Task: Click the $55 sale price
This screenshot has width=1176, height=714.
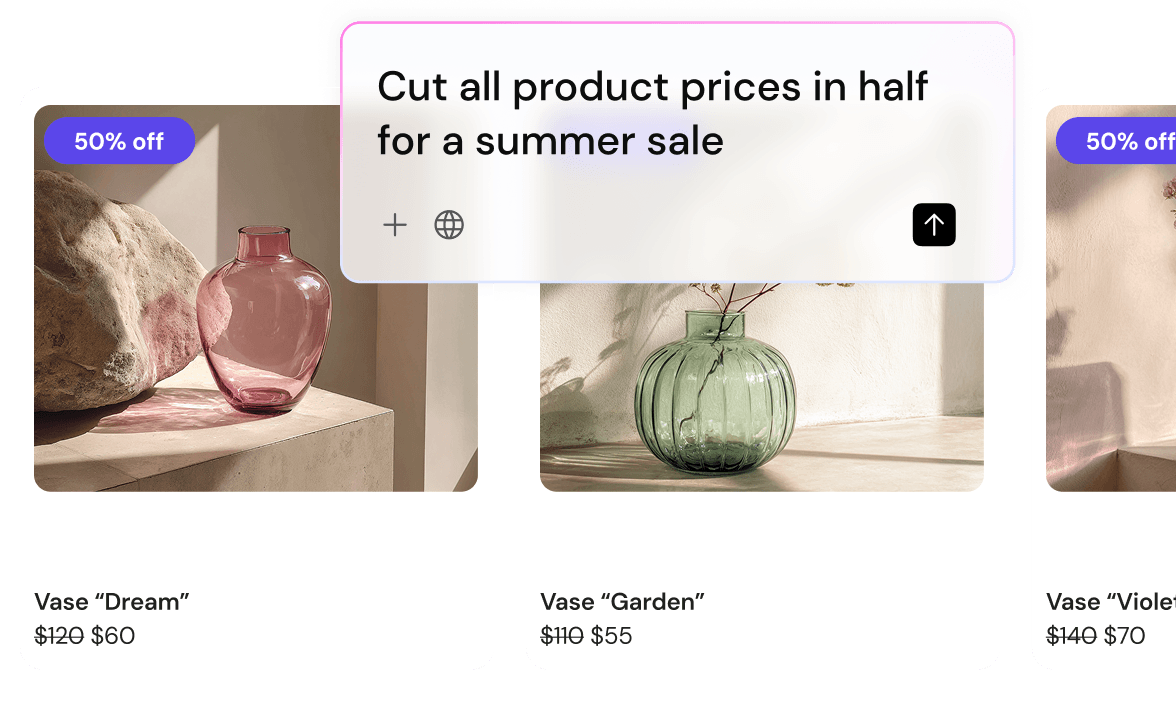Action: 611,636
